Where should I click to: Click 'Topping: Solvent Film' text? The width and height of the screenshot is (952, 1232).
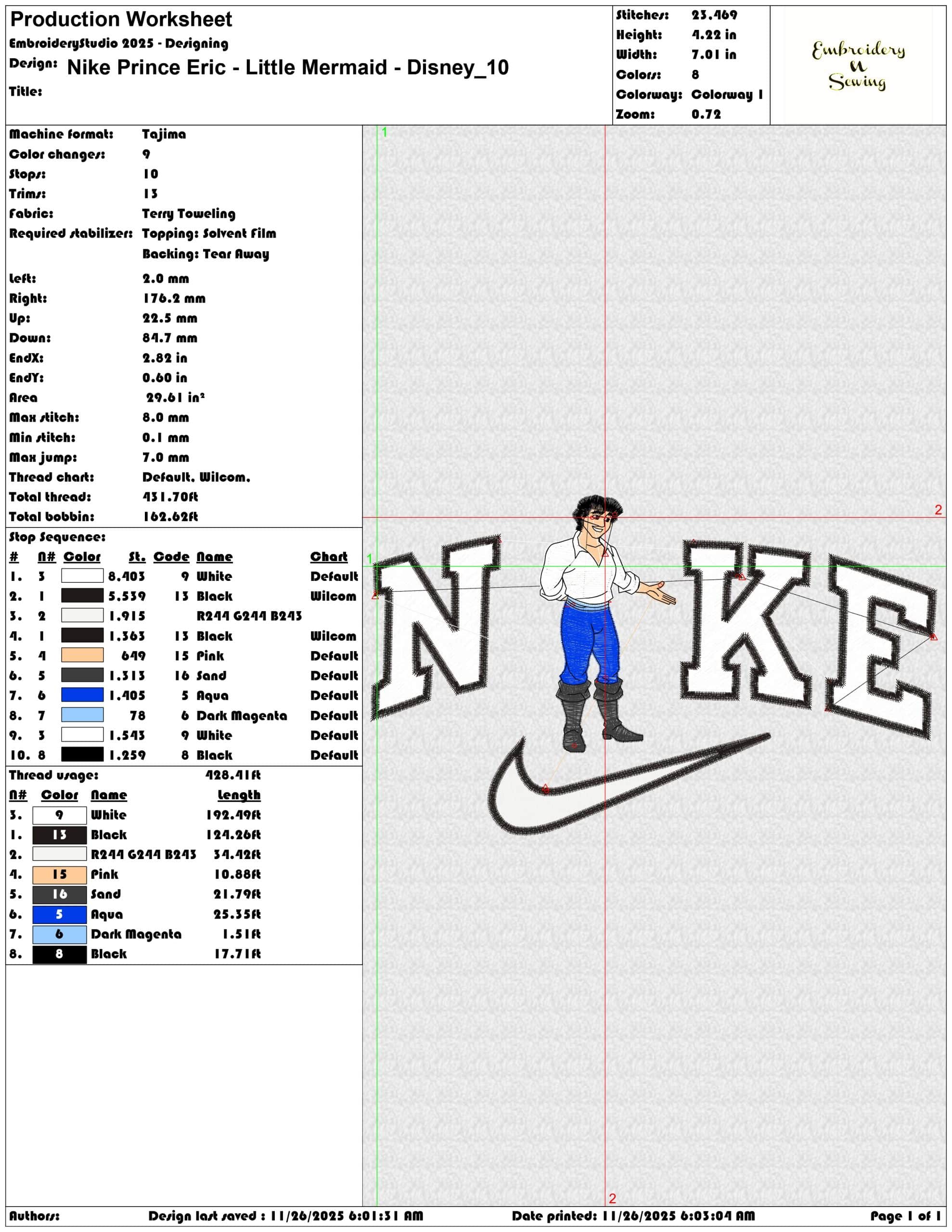click(209, 233)
